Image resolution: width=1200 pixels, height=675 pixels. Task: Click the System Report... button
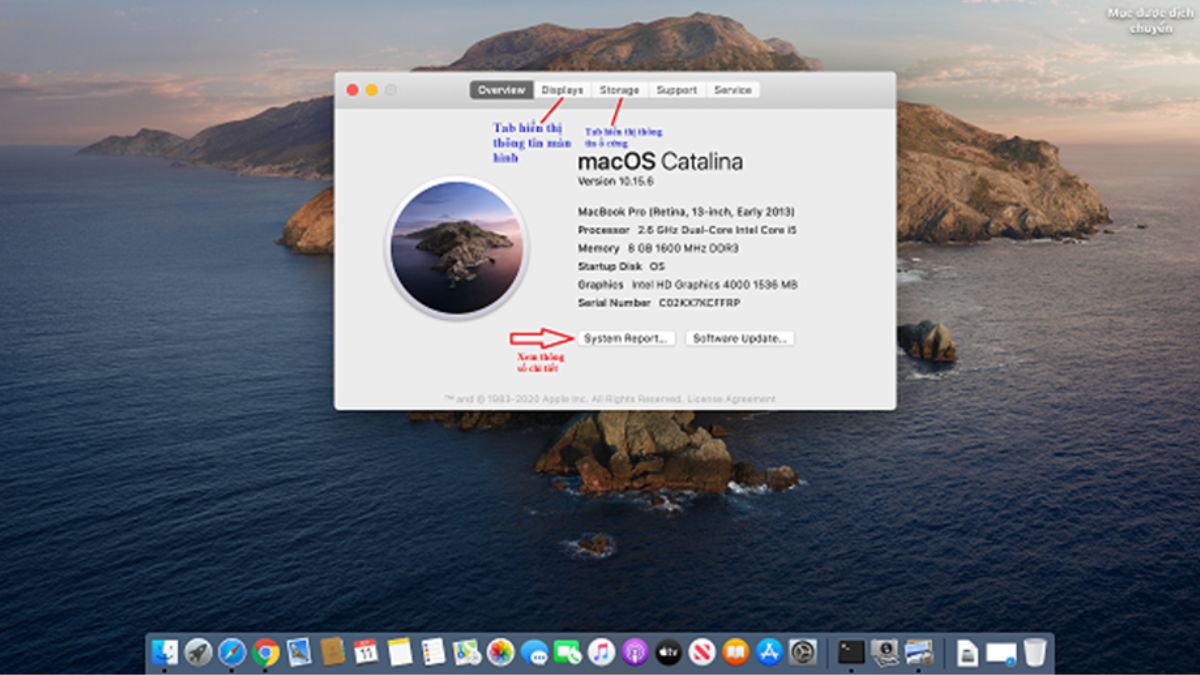point(626,339)
